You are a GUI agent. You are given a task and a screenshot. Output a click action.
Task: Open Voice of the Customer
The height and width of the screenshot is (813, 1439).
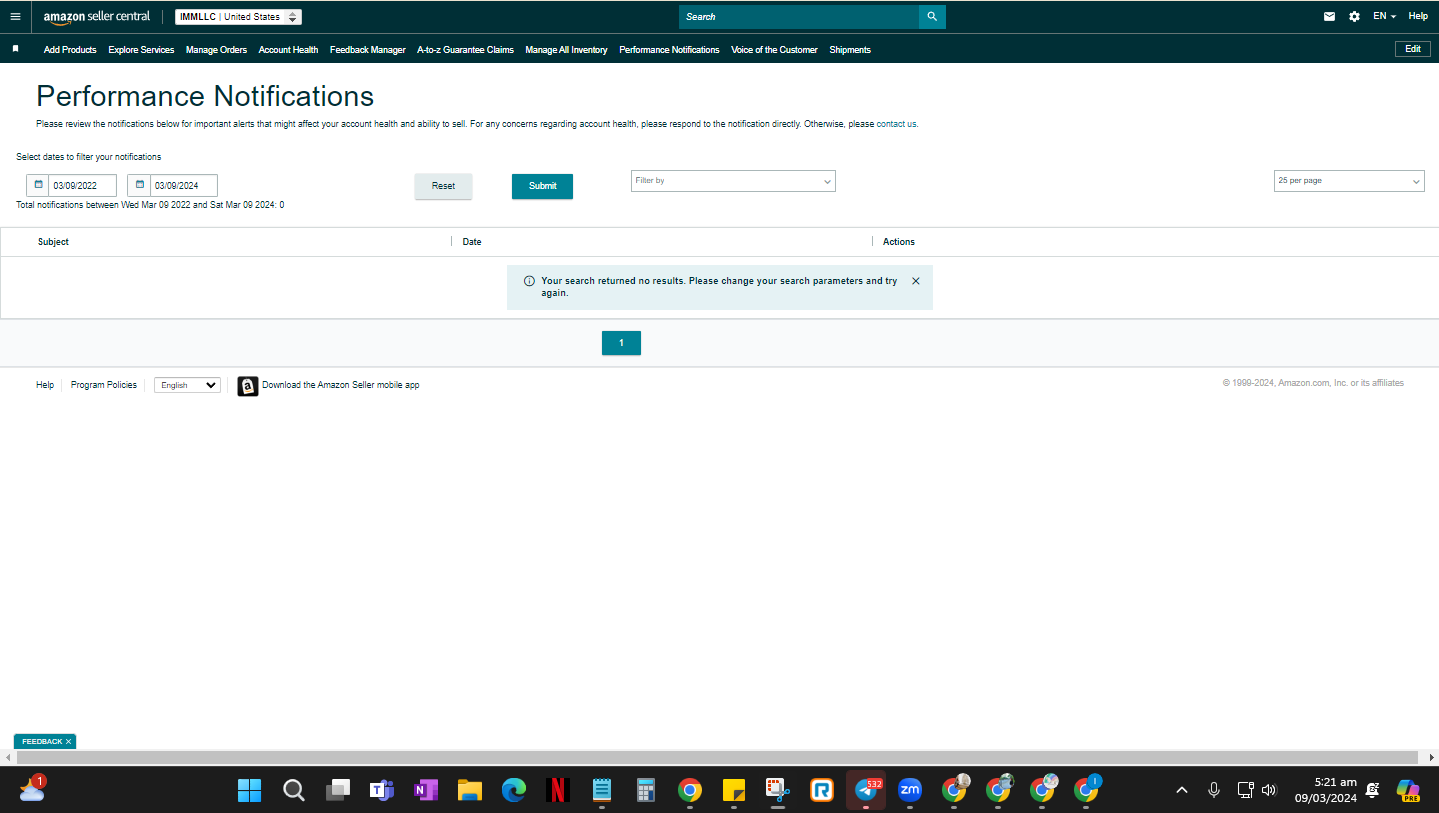tap(774, 50)
